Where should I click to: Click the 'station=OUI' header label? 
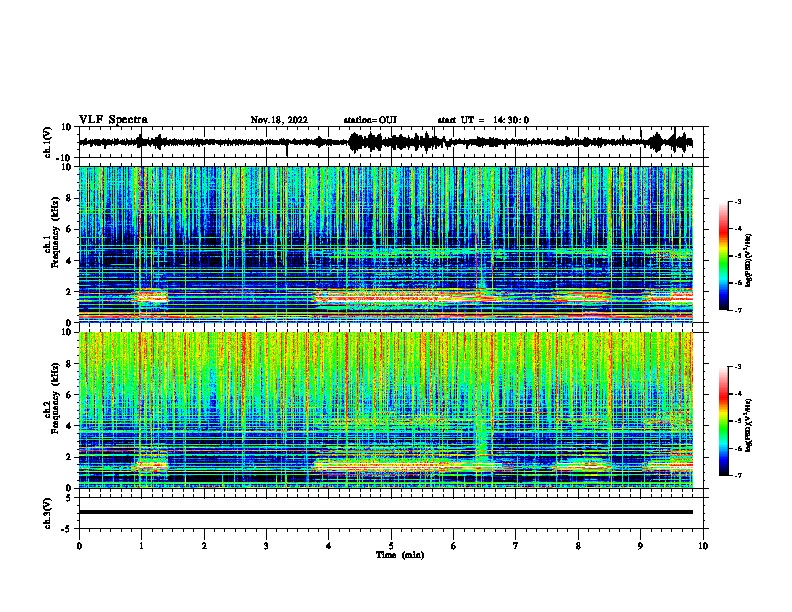click(x=370, y=120)
